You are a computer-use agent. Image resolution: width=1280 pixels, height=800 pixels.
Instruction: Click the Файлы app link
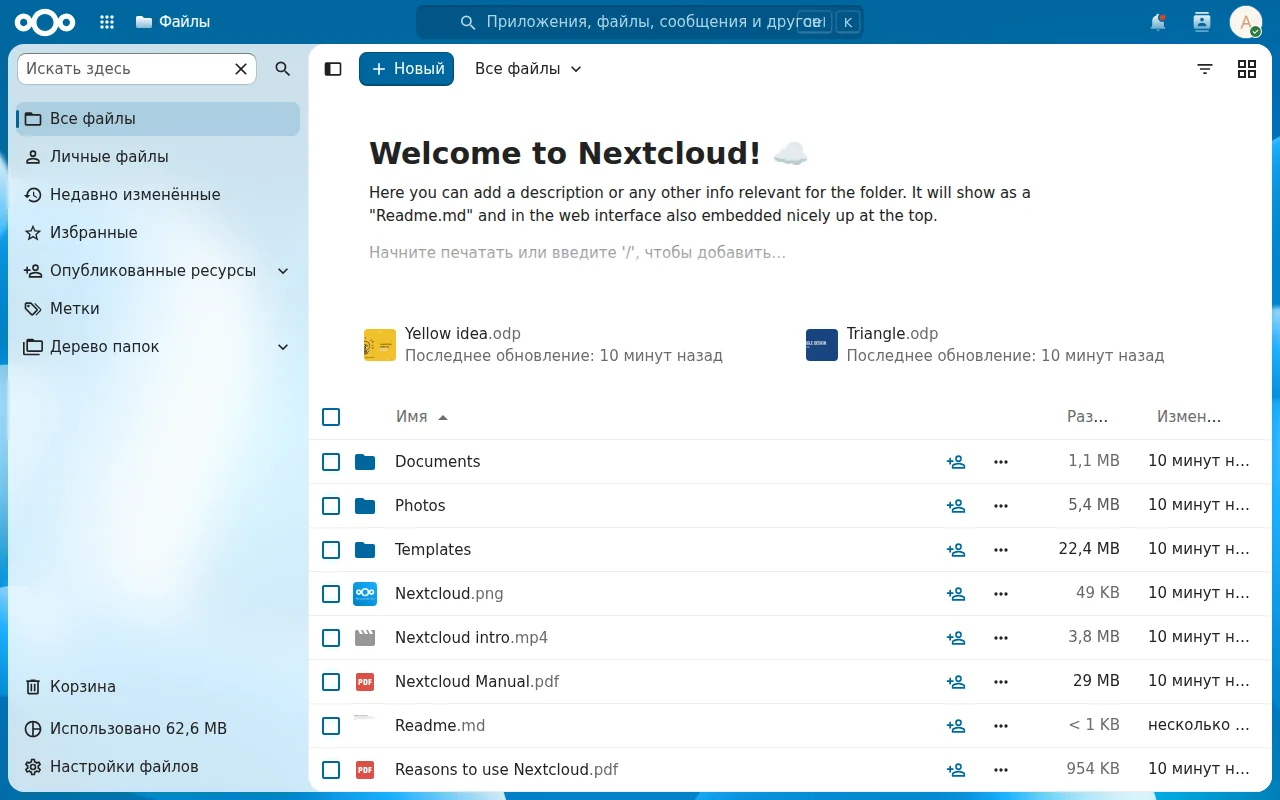point(172,22)
